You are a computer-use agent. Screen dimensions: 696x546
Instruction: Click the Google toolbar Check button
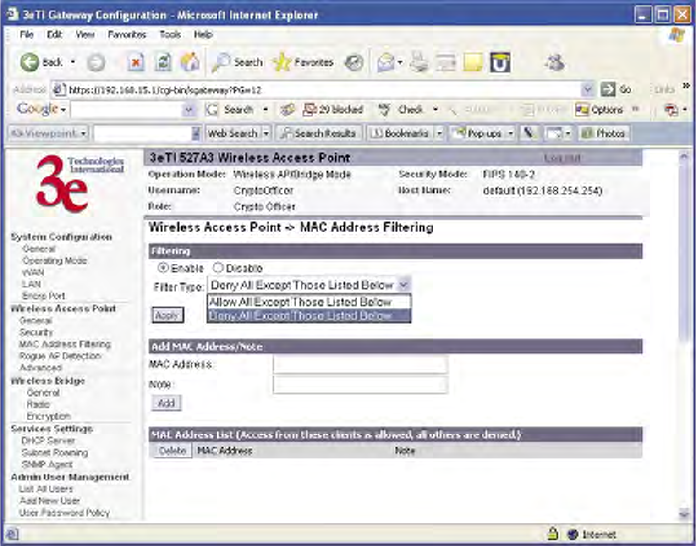[401, 110]
